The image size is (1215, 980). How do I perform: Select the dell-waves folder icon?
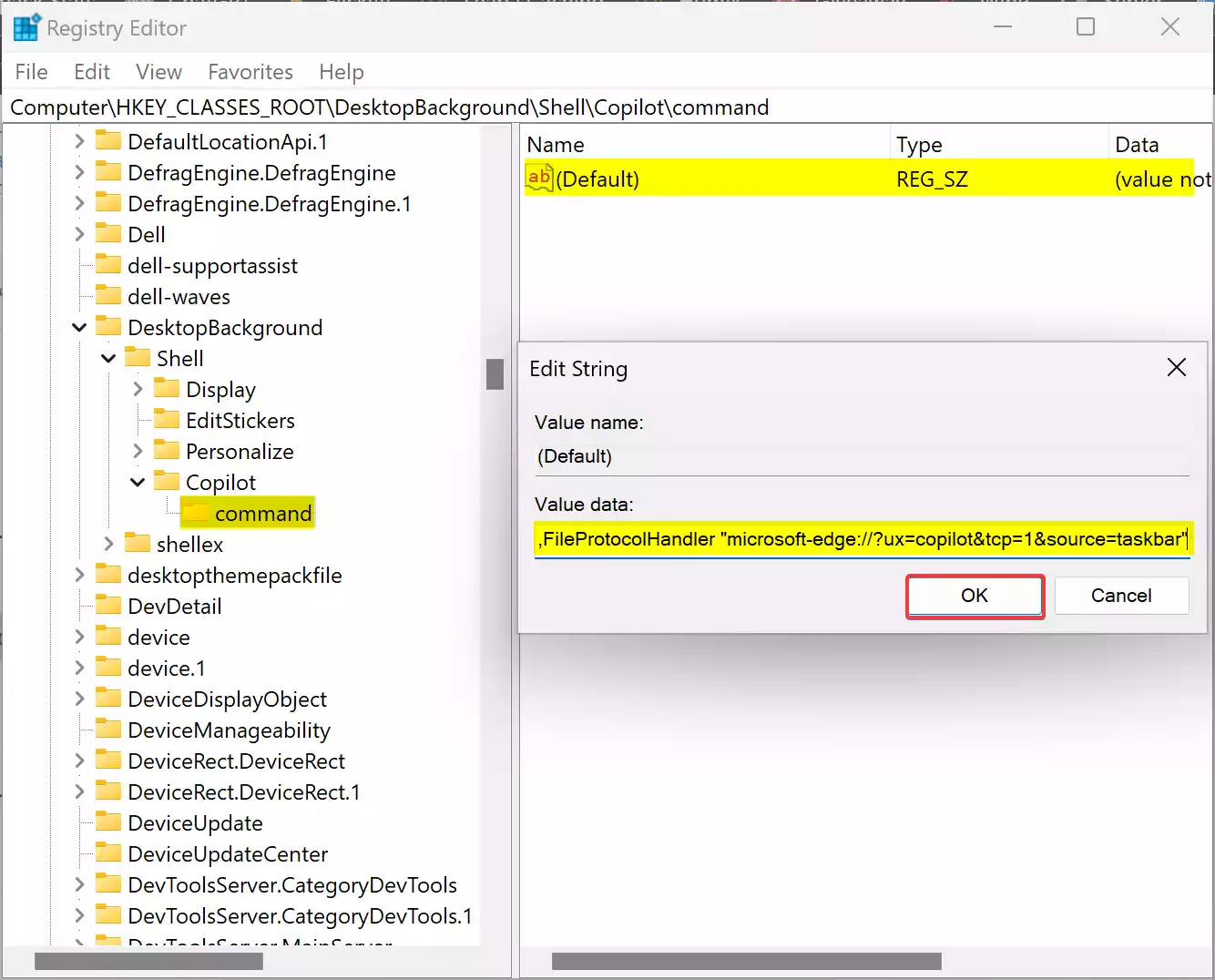point(108,296)
